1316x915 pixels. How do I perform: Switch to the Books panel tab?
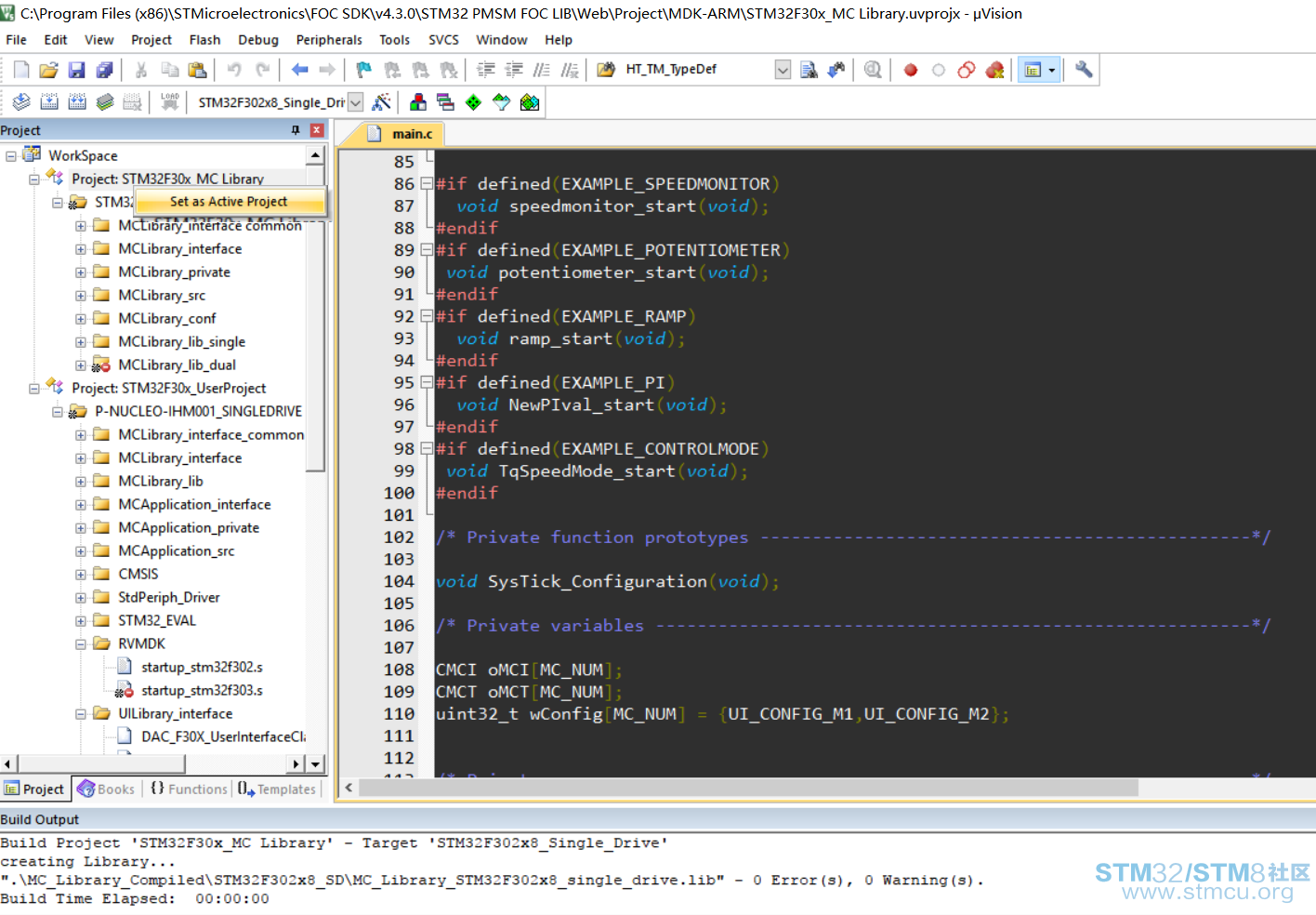click(106, 789)
